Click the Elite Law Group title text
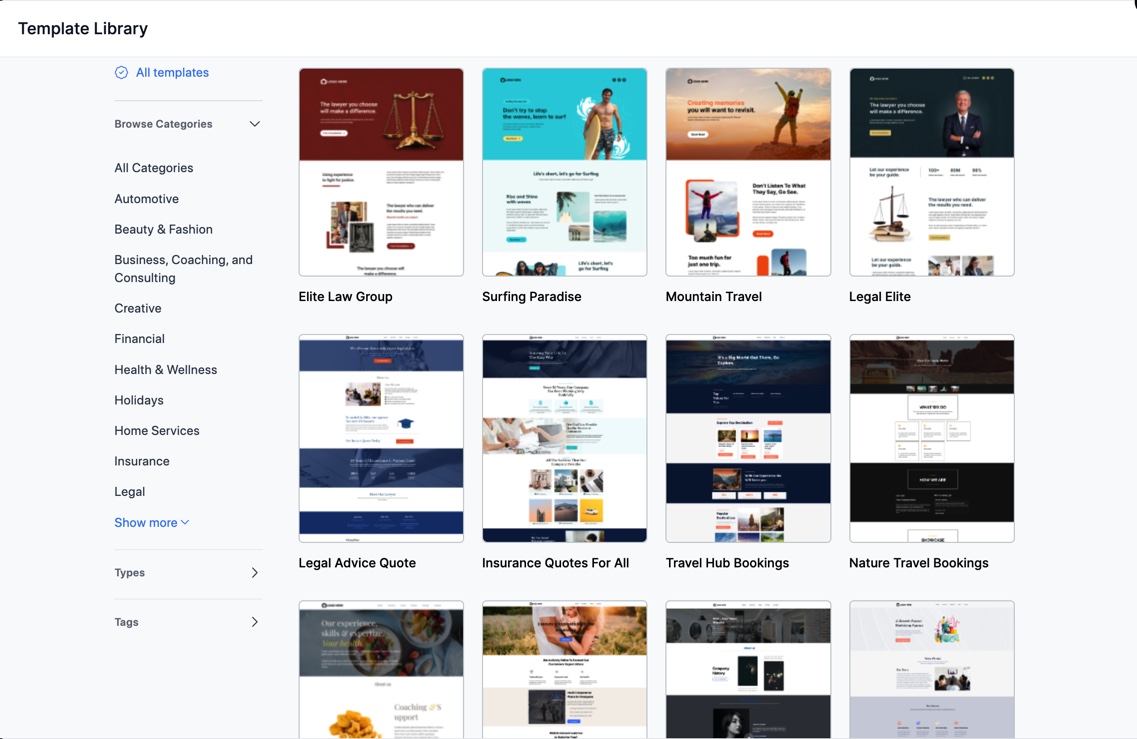1137x739 pixels. click(345, 297)
